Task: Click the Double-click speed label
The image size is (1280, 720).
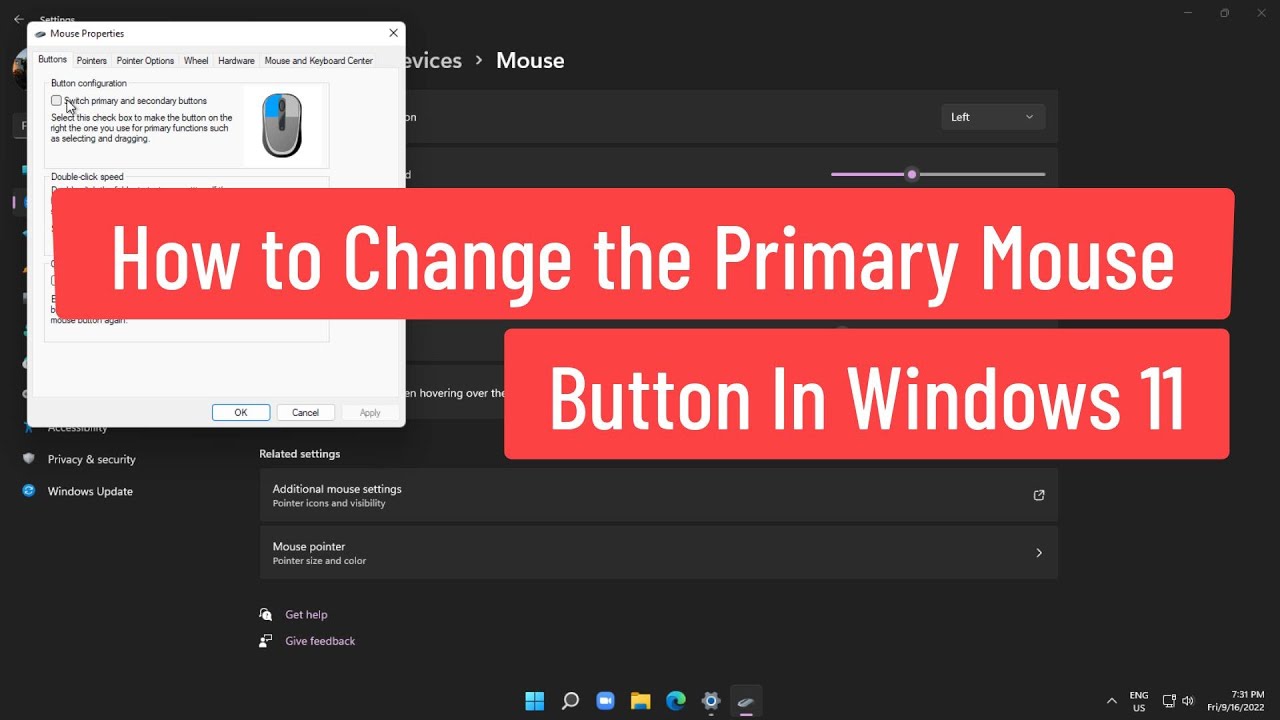Action: (88, 177)
